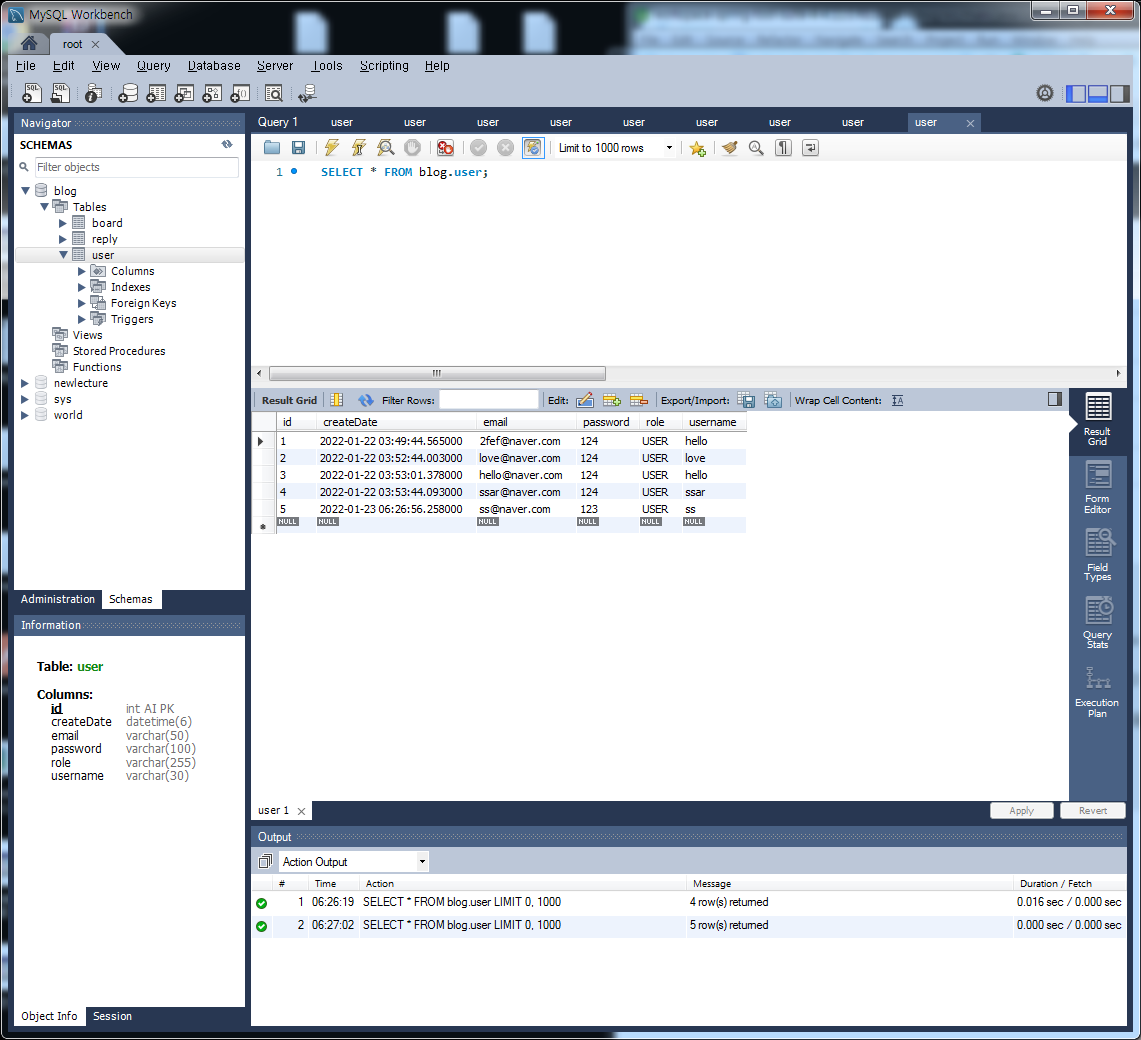Add query to favorites star icon
This screenshot has width=1141, height=1040.
pos(697,148)
